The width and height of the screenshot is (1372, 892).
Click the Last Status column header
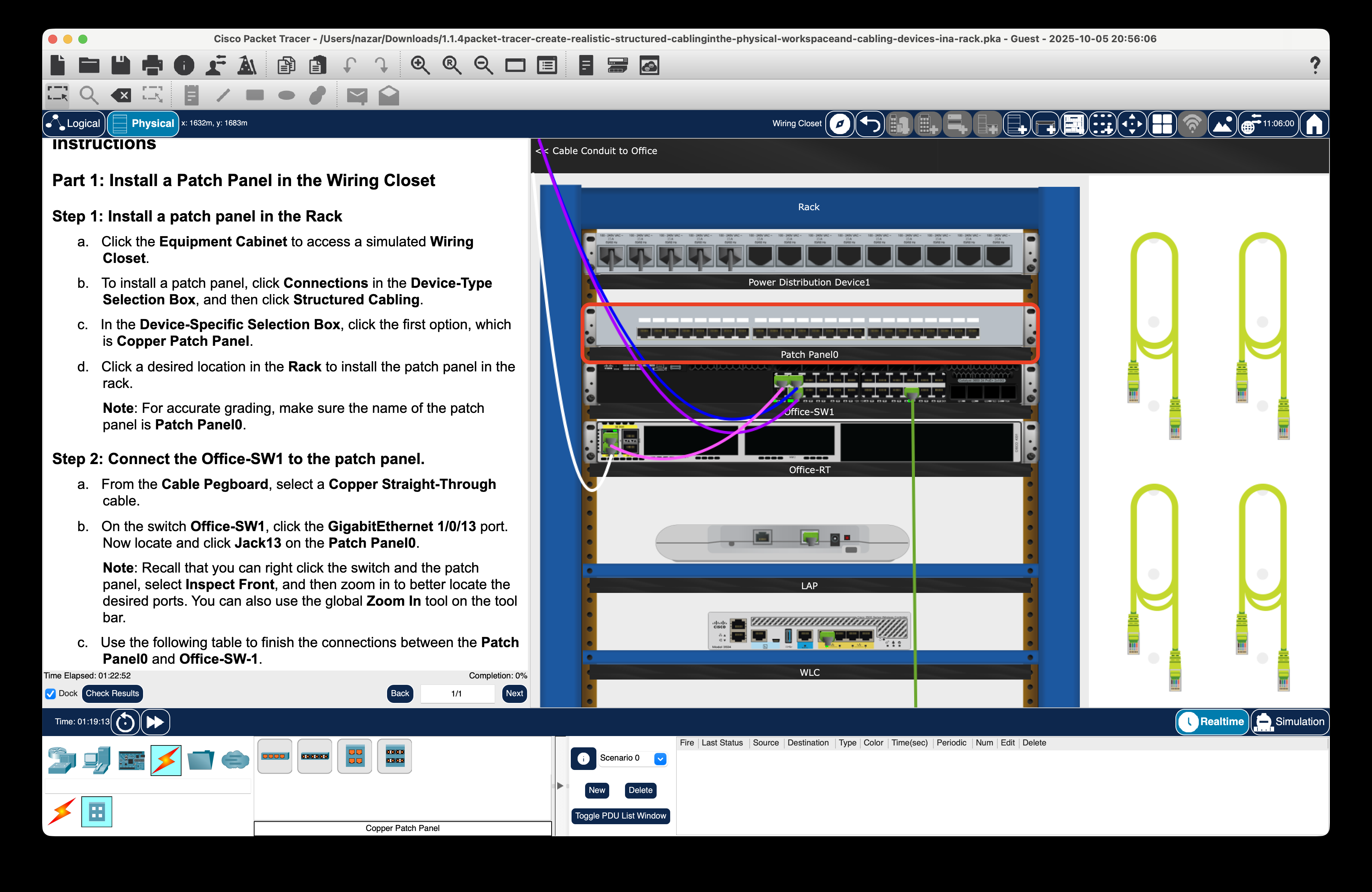[722, 743]
